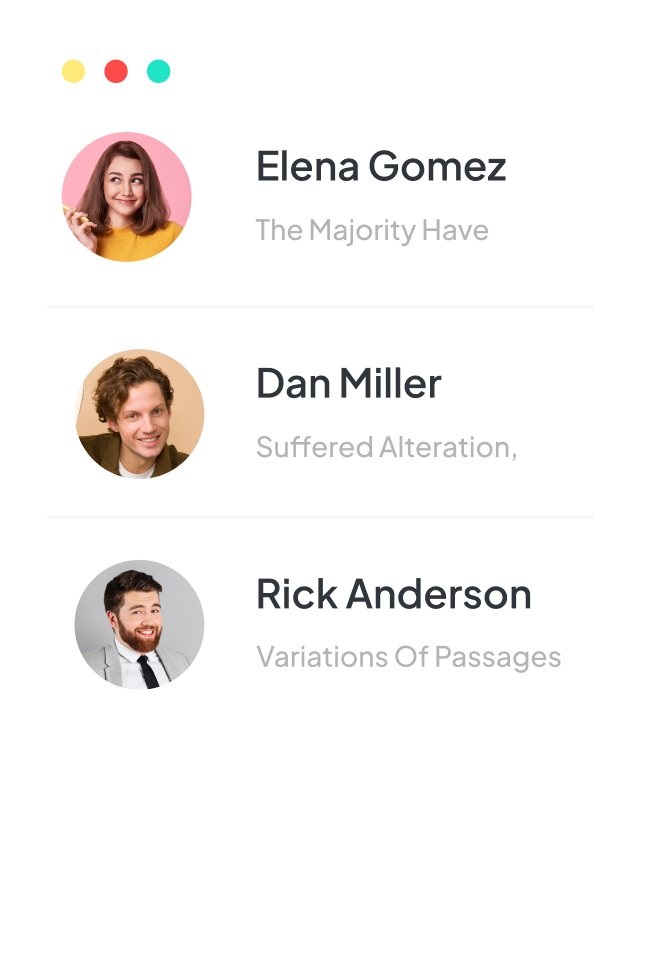This screenshot has height=980, width=664.
Task: Open Elena Gomez's profile picture
Action: (126, 197)
